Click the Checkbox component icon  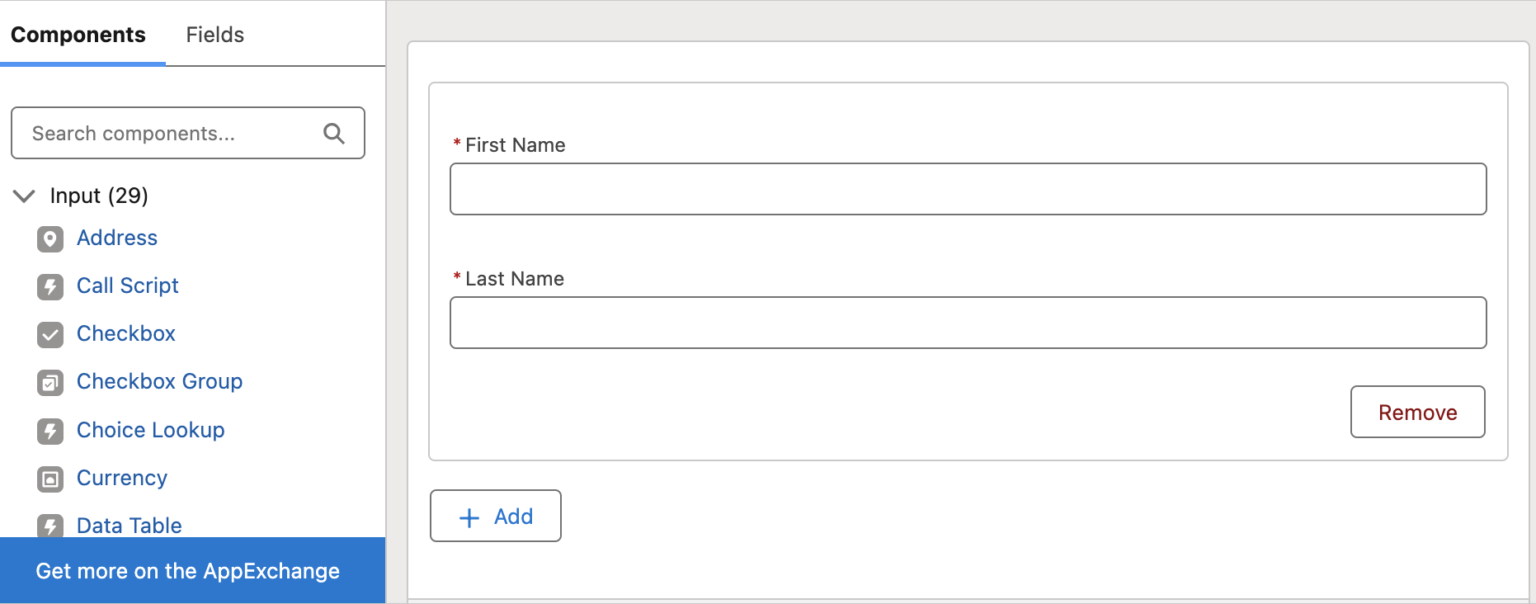coord(50,335)
